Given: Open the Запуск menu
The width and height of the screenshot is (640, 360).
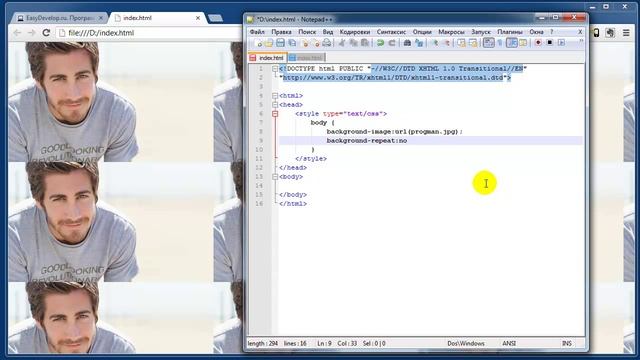Looking at the screenshot, I should [481, 32].
